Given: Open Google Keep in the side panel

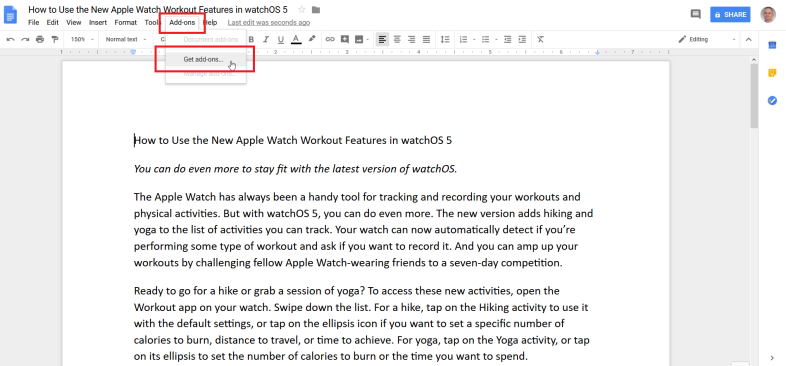Looking at the screenshot, I should [772, 73].
